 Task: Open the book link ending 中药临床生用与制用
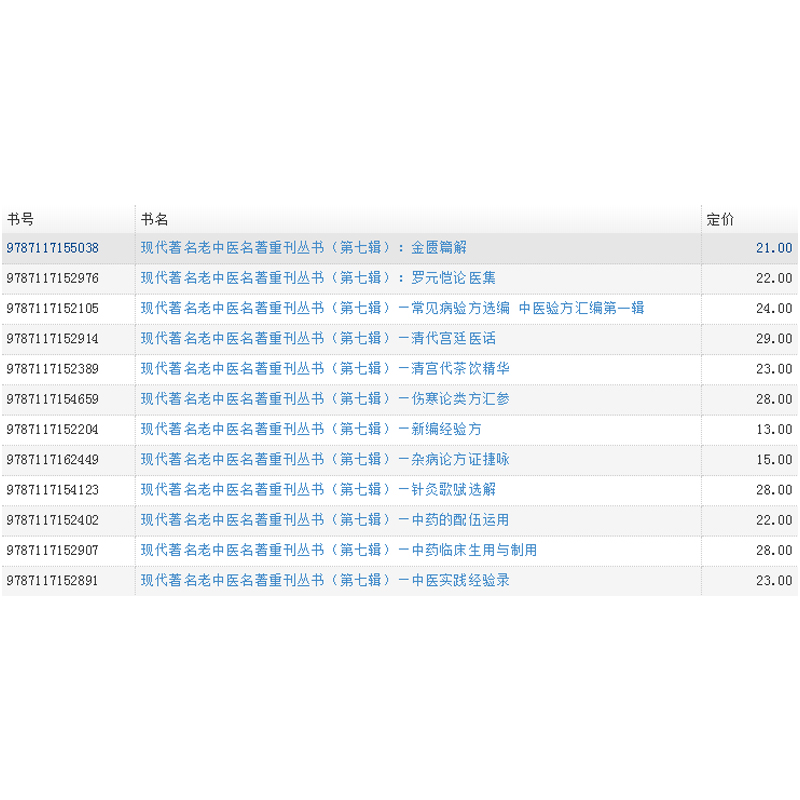(x=339, y=550)
